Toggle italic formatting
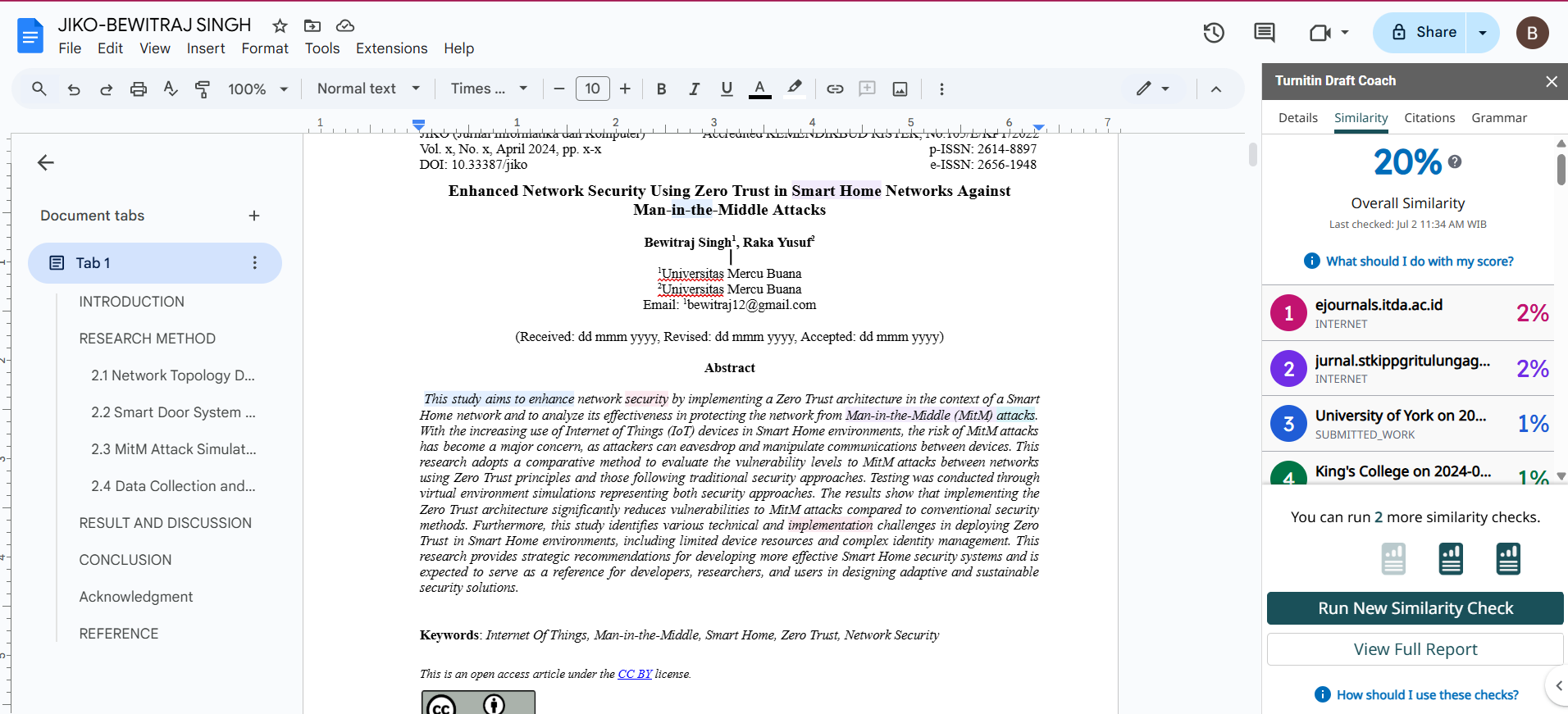 point(694,89)
